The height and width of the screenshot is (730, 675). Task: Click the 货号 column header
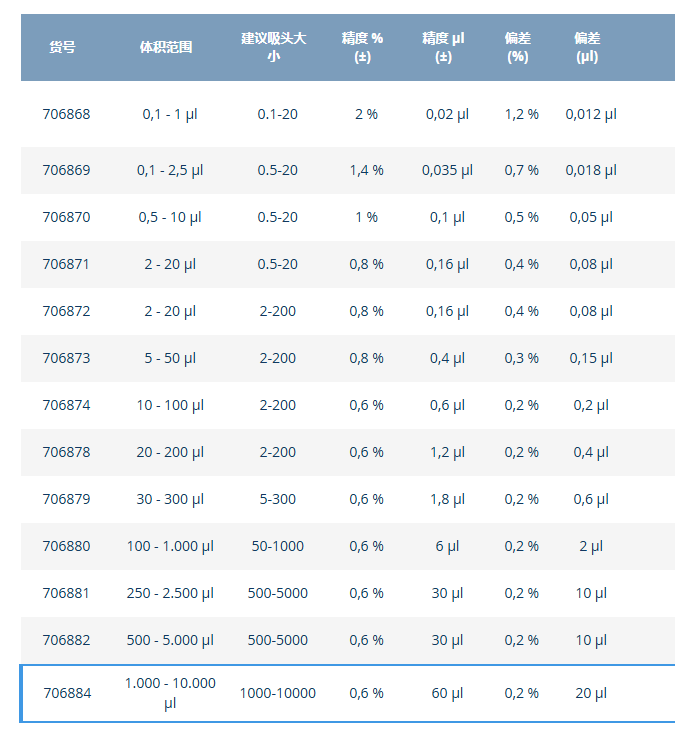(62, 47)
